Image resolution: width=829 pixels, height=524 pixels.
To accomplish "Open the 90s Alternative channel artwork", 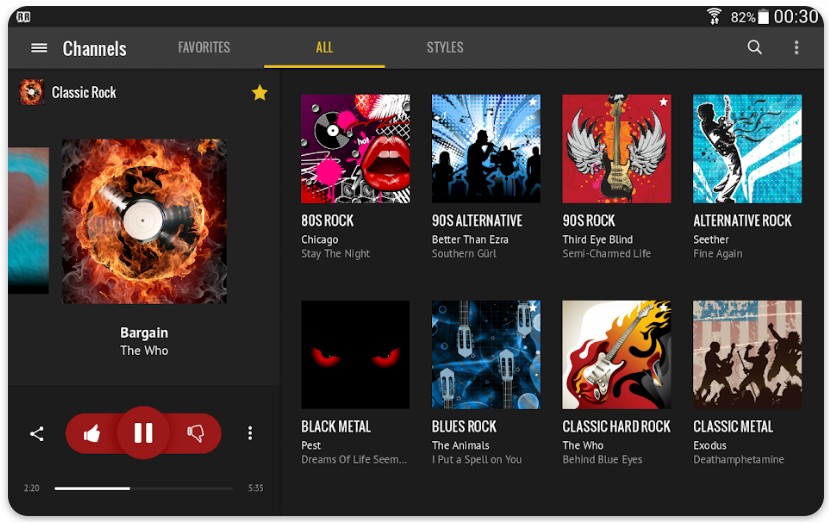I will 486,149.
